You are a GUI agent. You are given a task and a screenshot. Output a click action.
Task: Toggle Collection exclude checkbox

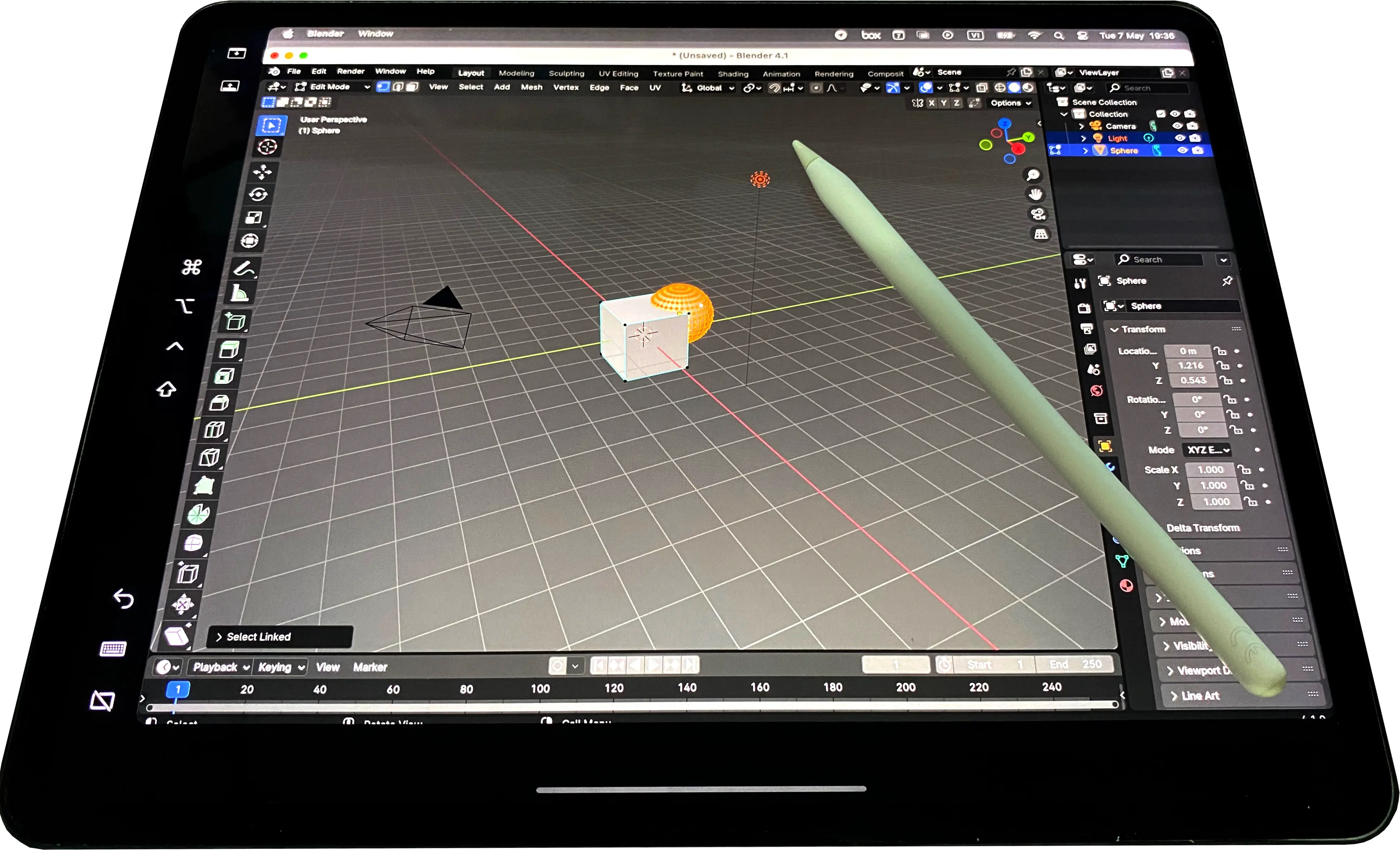1161,114
